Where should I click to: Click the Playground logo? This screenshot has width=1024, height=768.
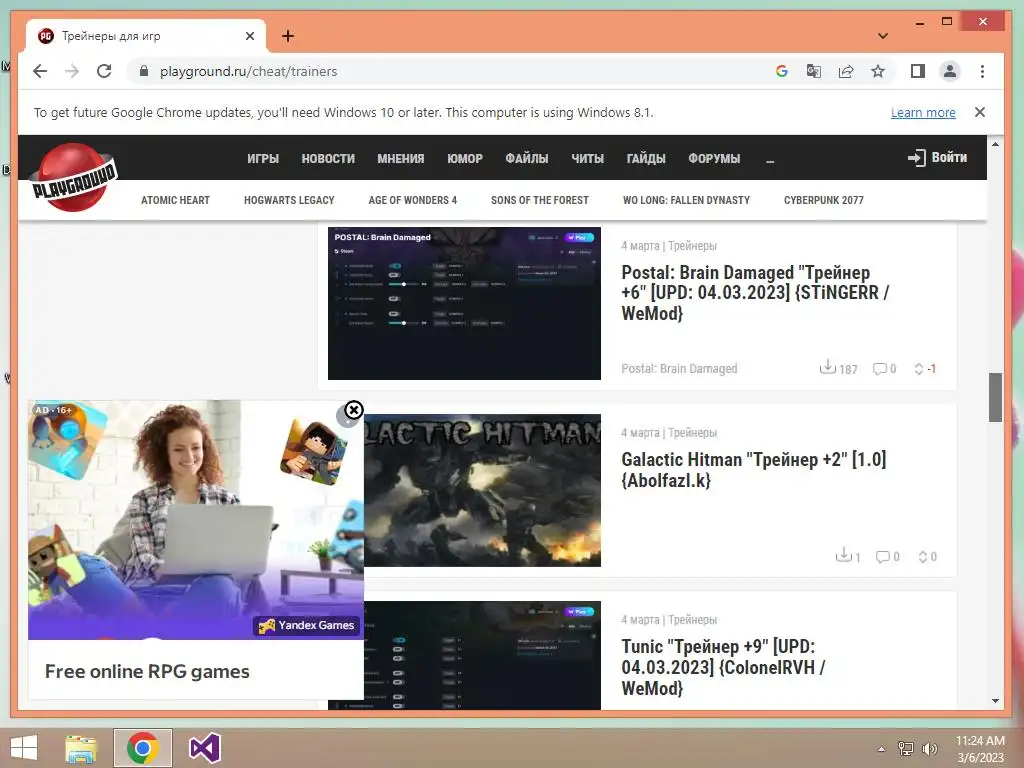click(74, 178)
